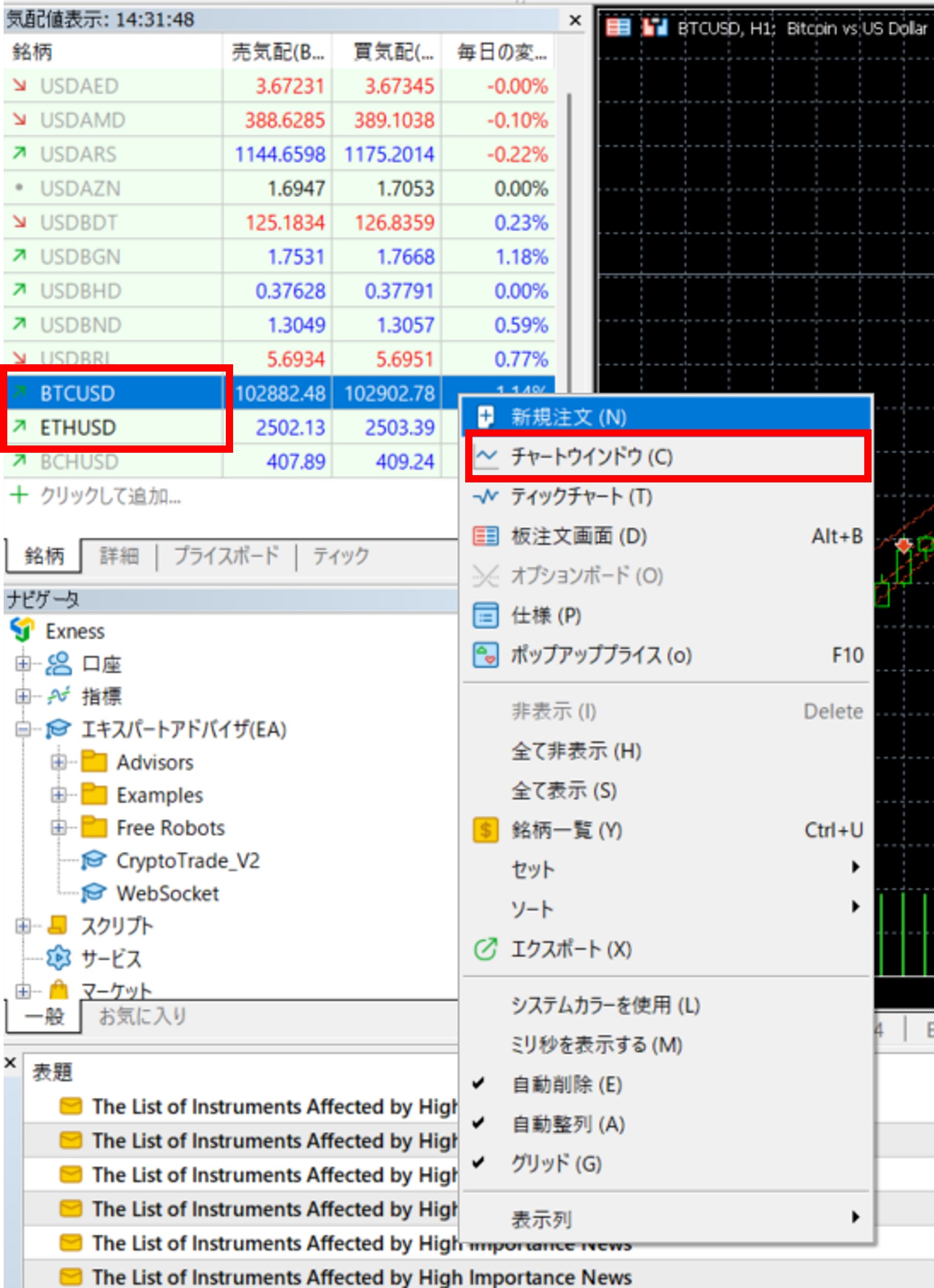This screenshot has height=1288, width=934.
Task: Click the Accounts (口座) people icon
Action: 58,664
